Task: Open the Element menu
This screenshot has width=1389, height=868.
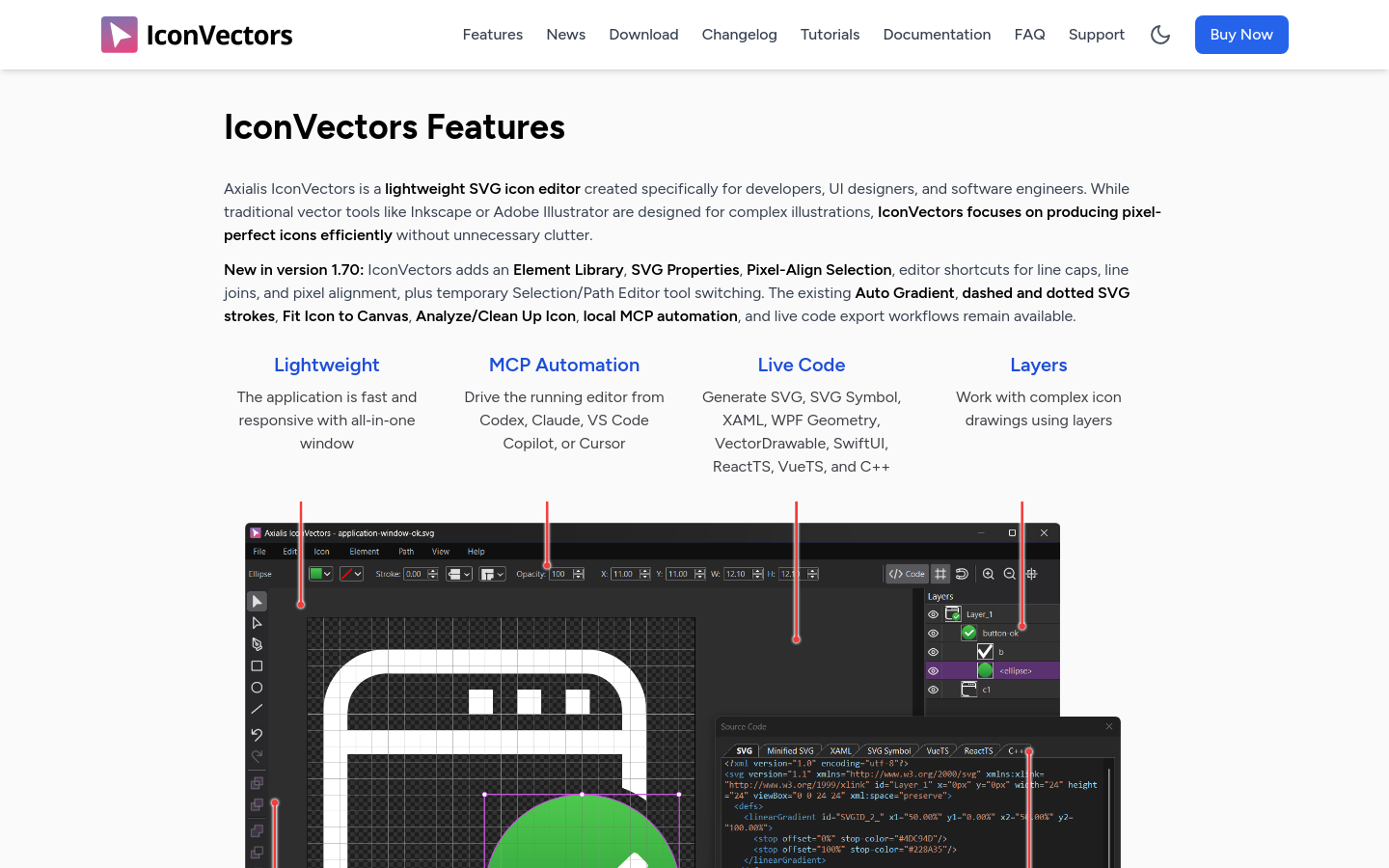Action: point(365,552)
